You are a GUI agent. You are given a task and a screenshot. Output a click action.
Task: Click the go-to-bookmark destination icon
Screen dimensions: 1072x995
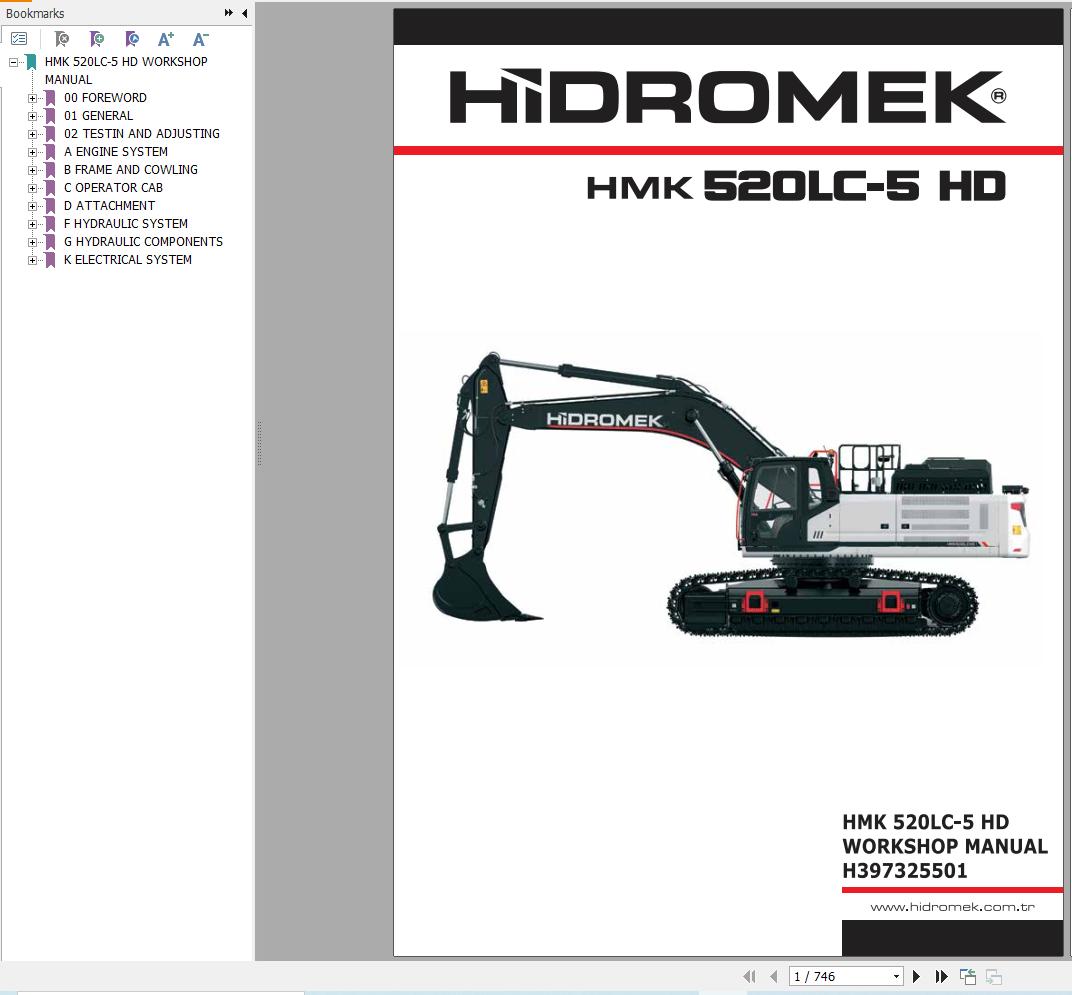point(132,39)
